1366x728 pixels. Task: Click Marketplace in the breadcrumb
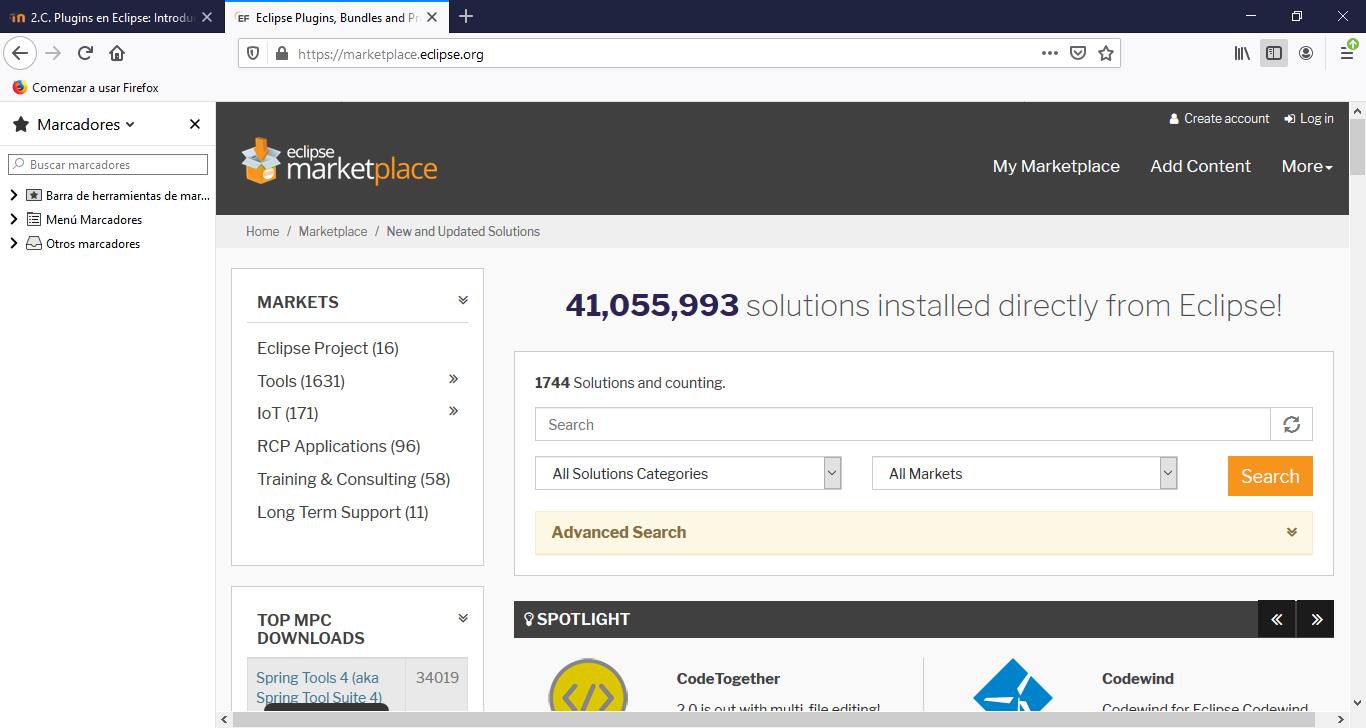tap(333, 231)
